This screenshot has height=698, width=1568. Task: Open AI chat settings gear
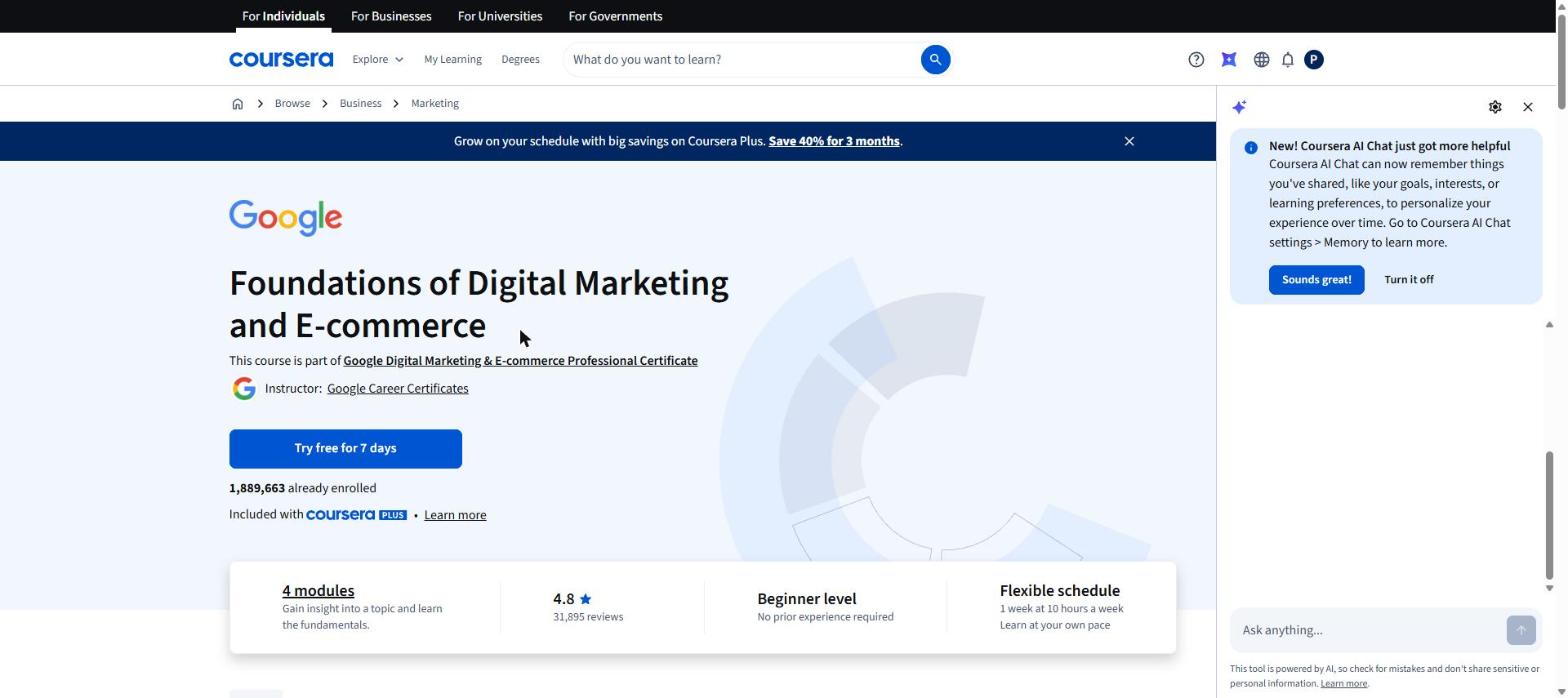tap(1495, 107)
